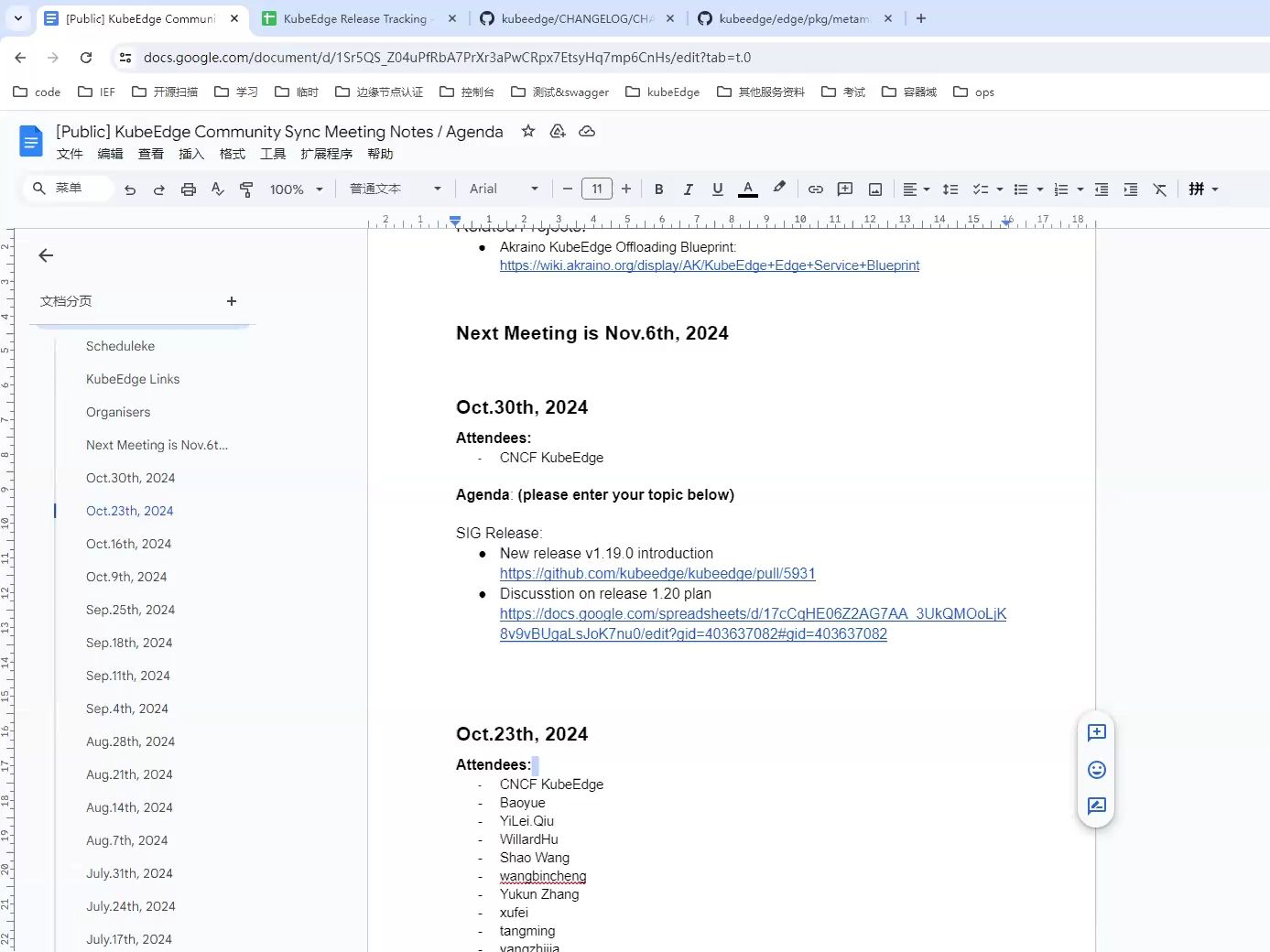Decrease font size with minus button

tap(568, 189)
